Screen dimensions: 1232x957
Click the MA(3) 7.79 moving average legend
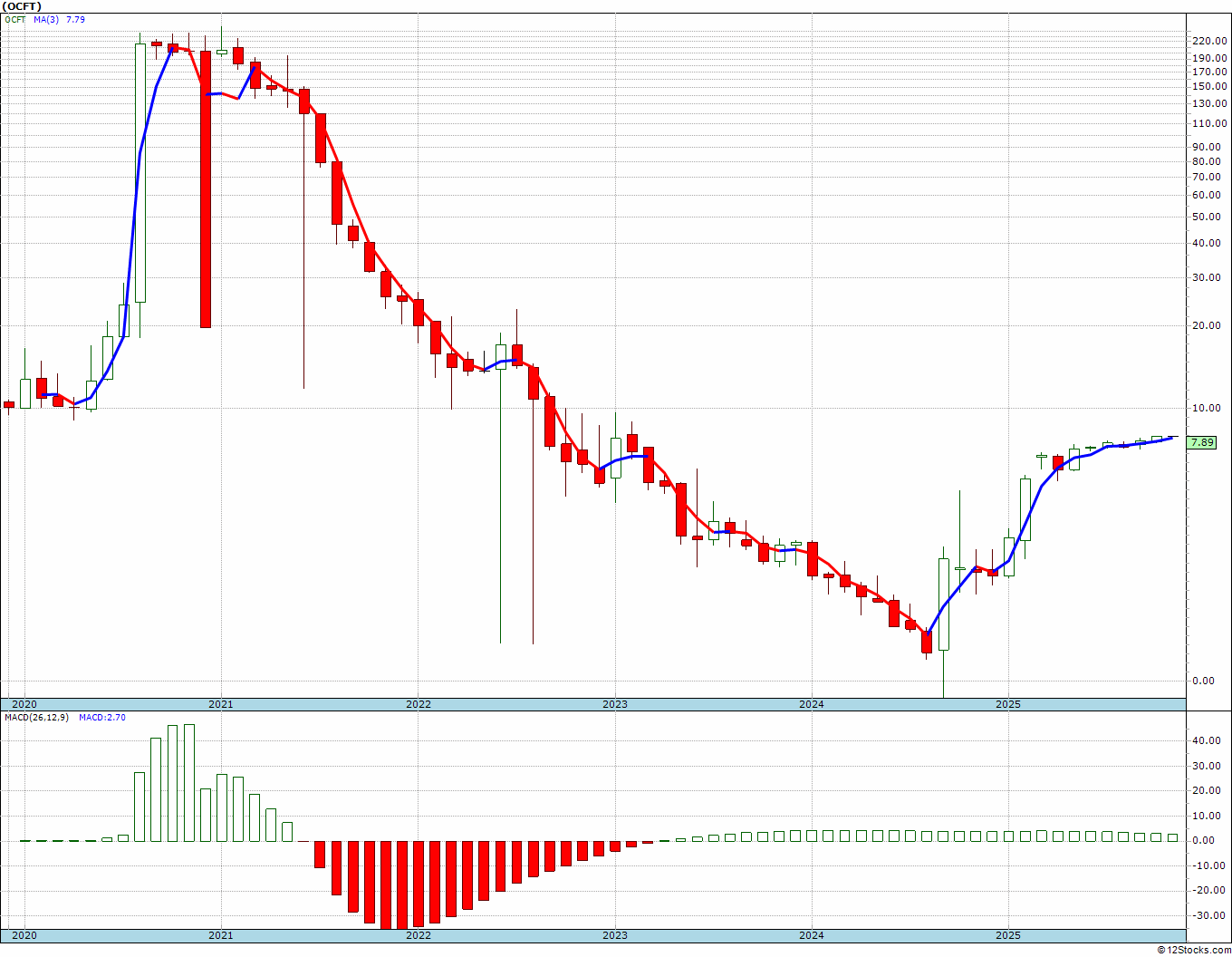(59, 19)
